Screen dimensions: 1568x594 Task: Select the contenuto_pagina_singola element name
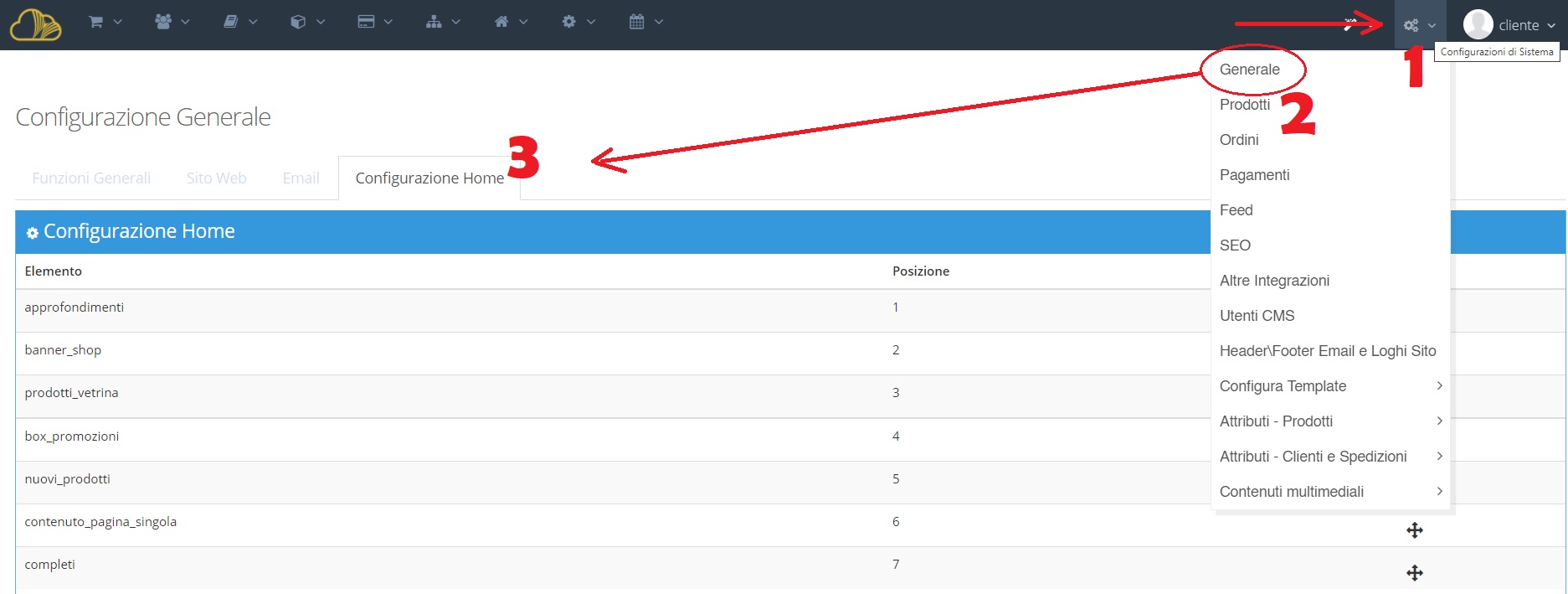coord(100,522)
